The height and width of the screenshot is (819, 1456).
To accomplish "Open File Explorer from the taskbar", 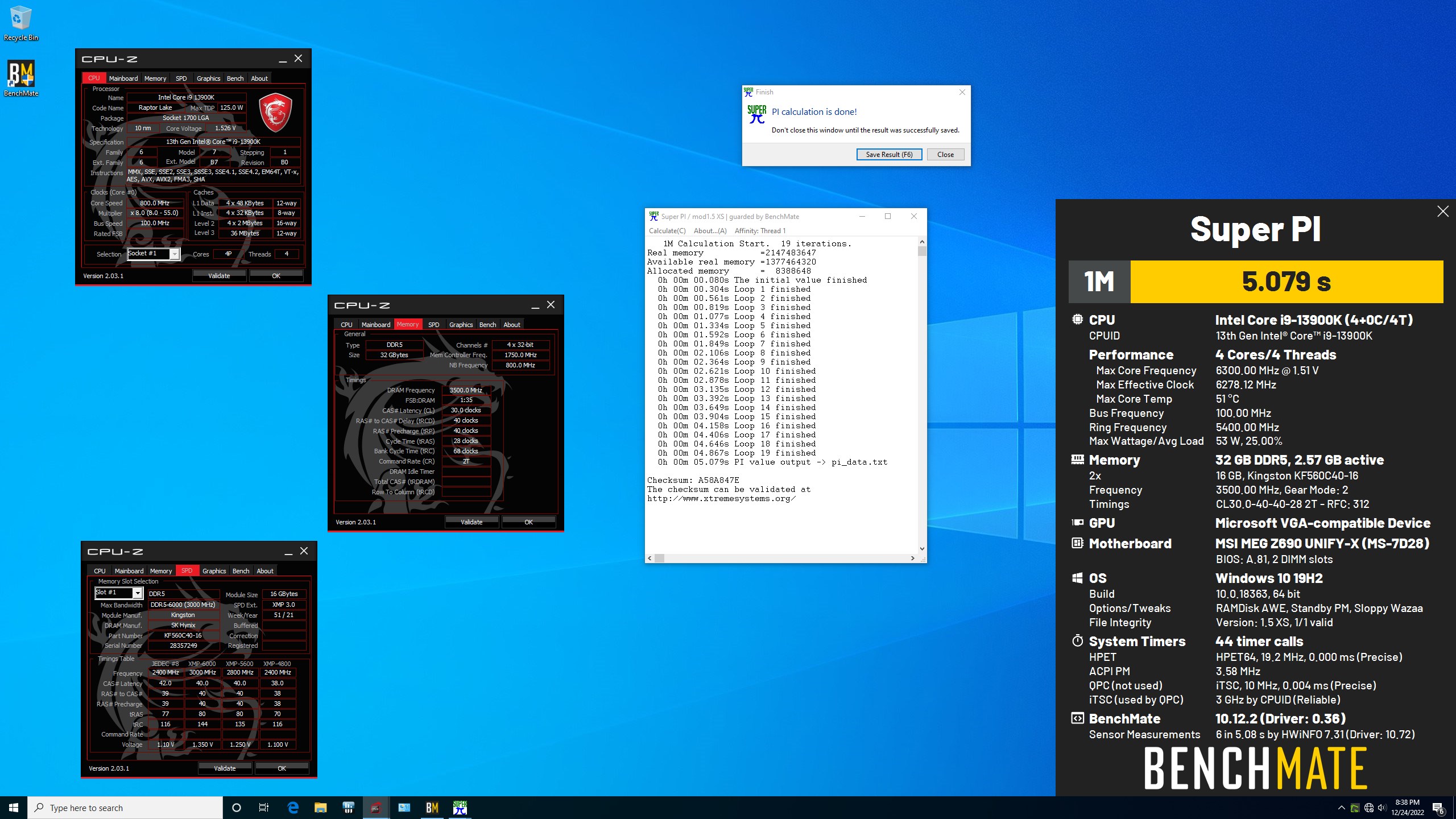I will (x=320, y=808).
